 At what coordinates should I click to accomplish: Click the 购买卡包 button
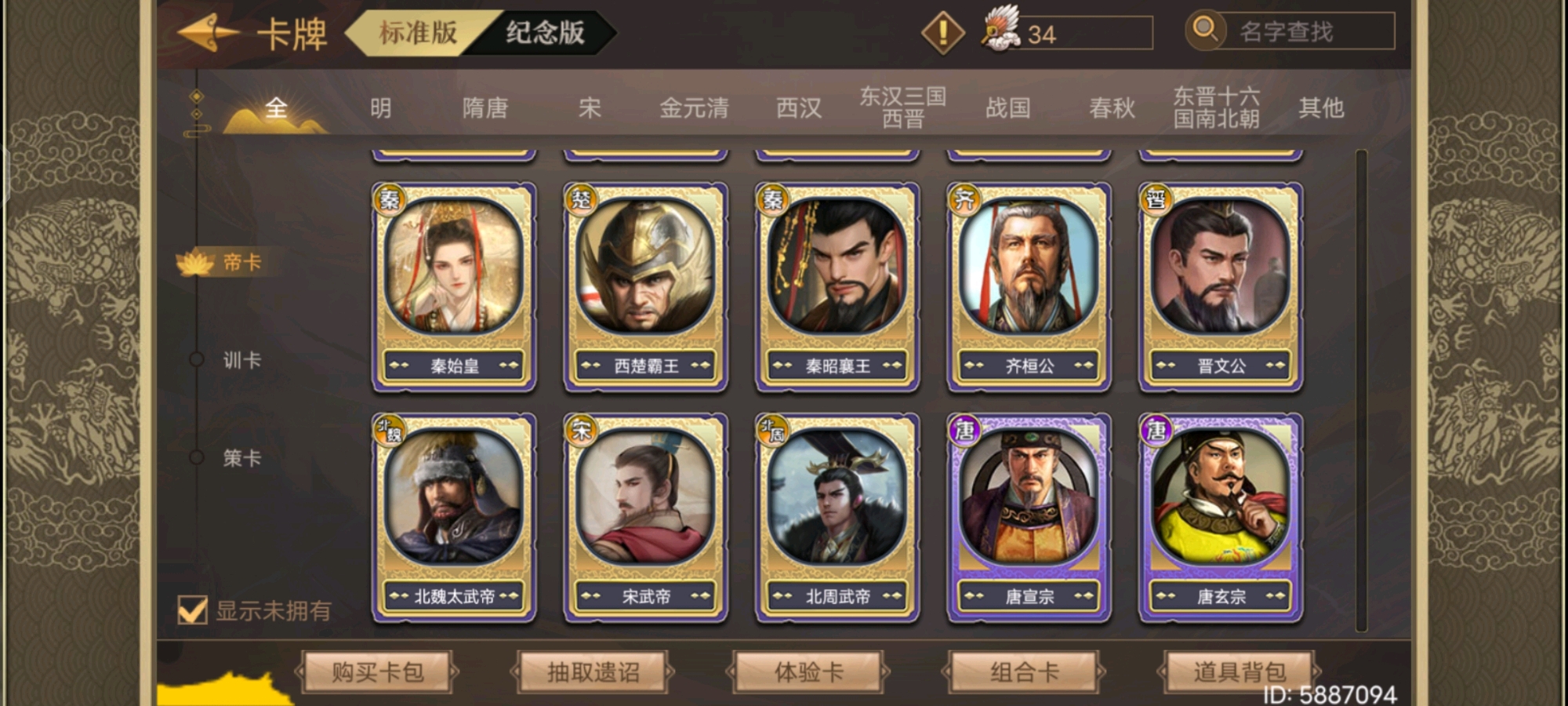[377, 672]
